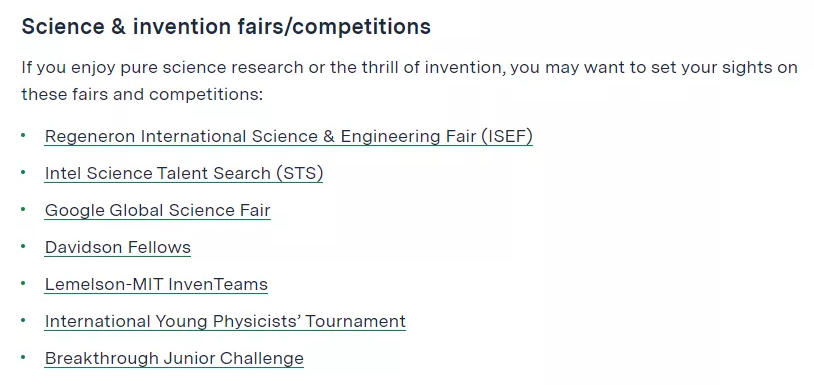Click the bullet beside Davidson Fellows
This screenshot has height=385, width=814.
click(23, 246)
